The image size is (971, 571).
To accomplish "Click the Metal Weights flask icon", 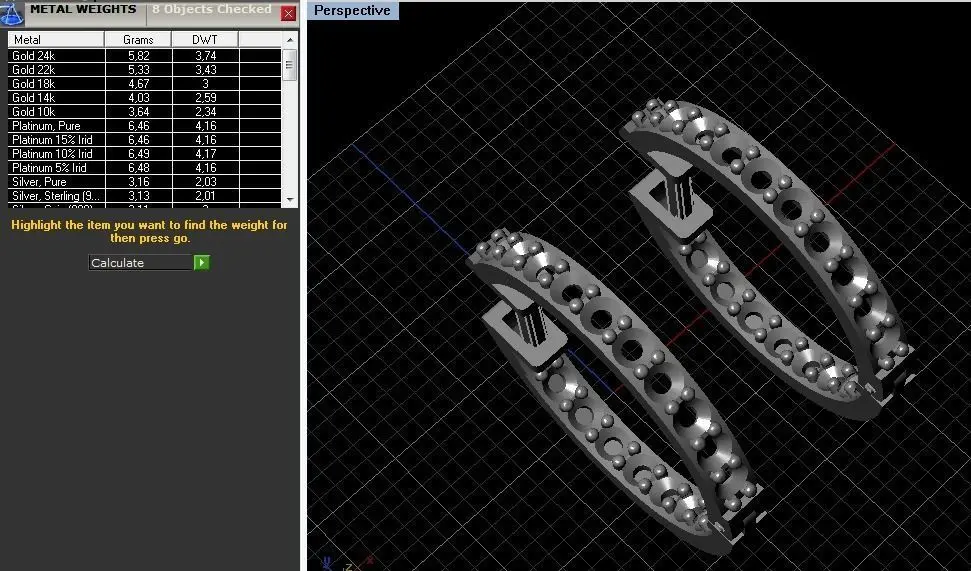I will pyautogui.click(x=11, y=13).
